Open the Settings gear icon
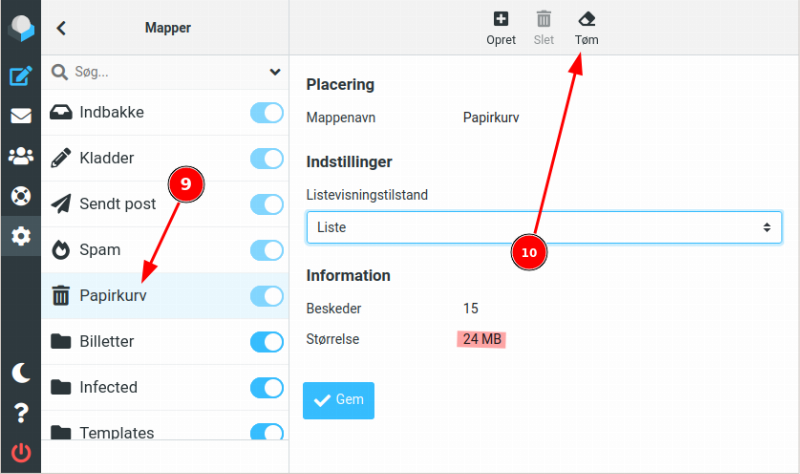Image resolution: width=800 pixels, height=474 pixels. click(20, 236)
